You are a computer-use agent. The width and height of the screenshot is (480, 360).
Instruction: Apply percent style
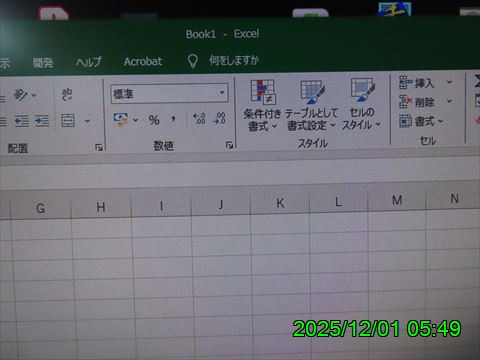[x=154, y=120]
